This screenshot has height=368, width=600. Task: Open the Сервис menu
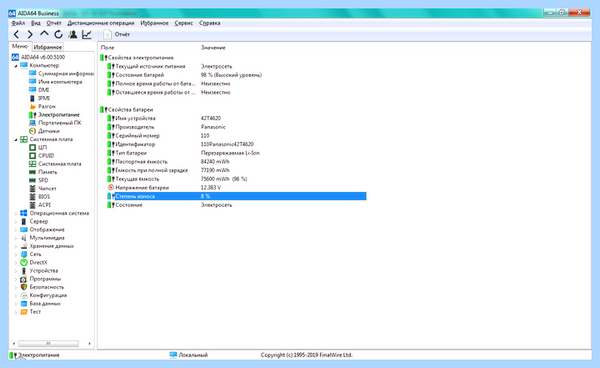click(184, 23)
